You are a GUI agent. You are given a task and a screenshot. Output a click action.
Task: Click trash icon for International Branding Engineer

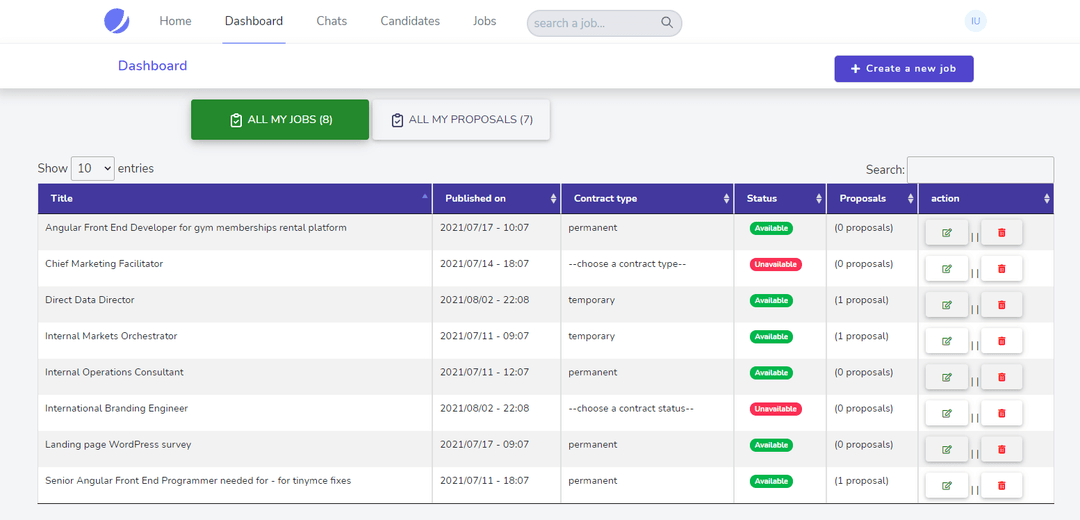[1001, 413]
